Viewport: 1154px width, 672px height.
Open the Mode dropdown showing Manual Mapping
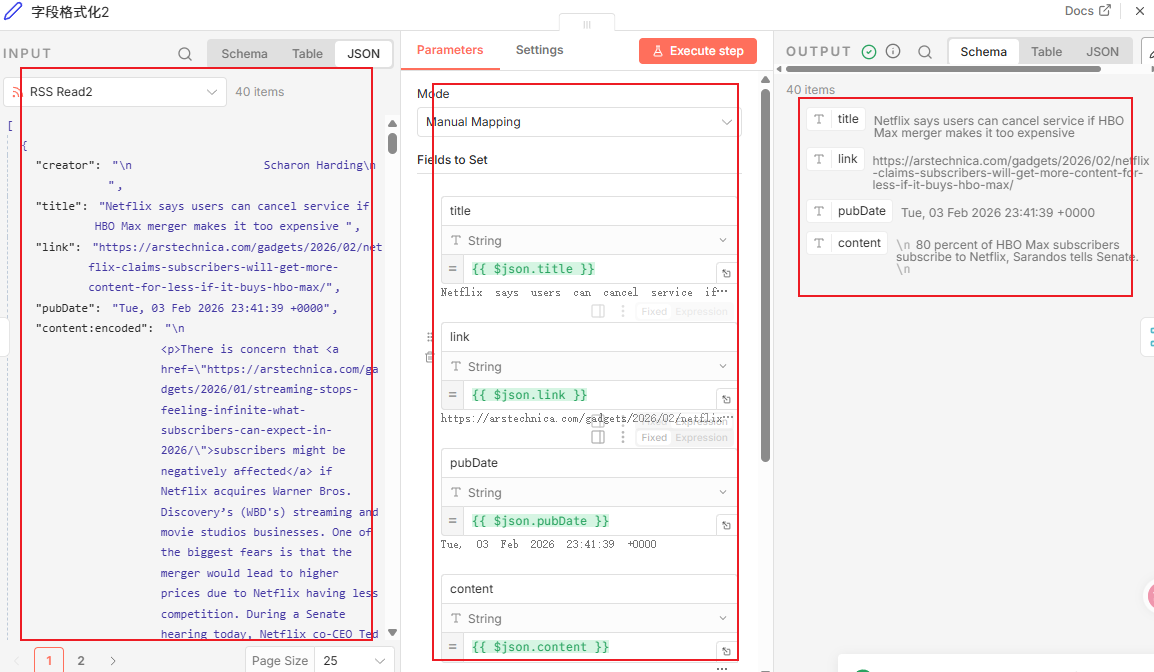click(x=578, y=122)
